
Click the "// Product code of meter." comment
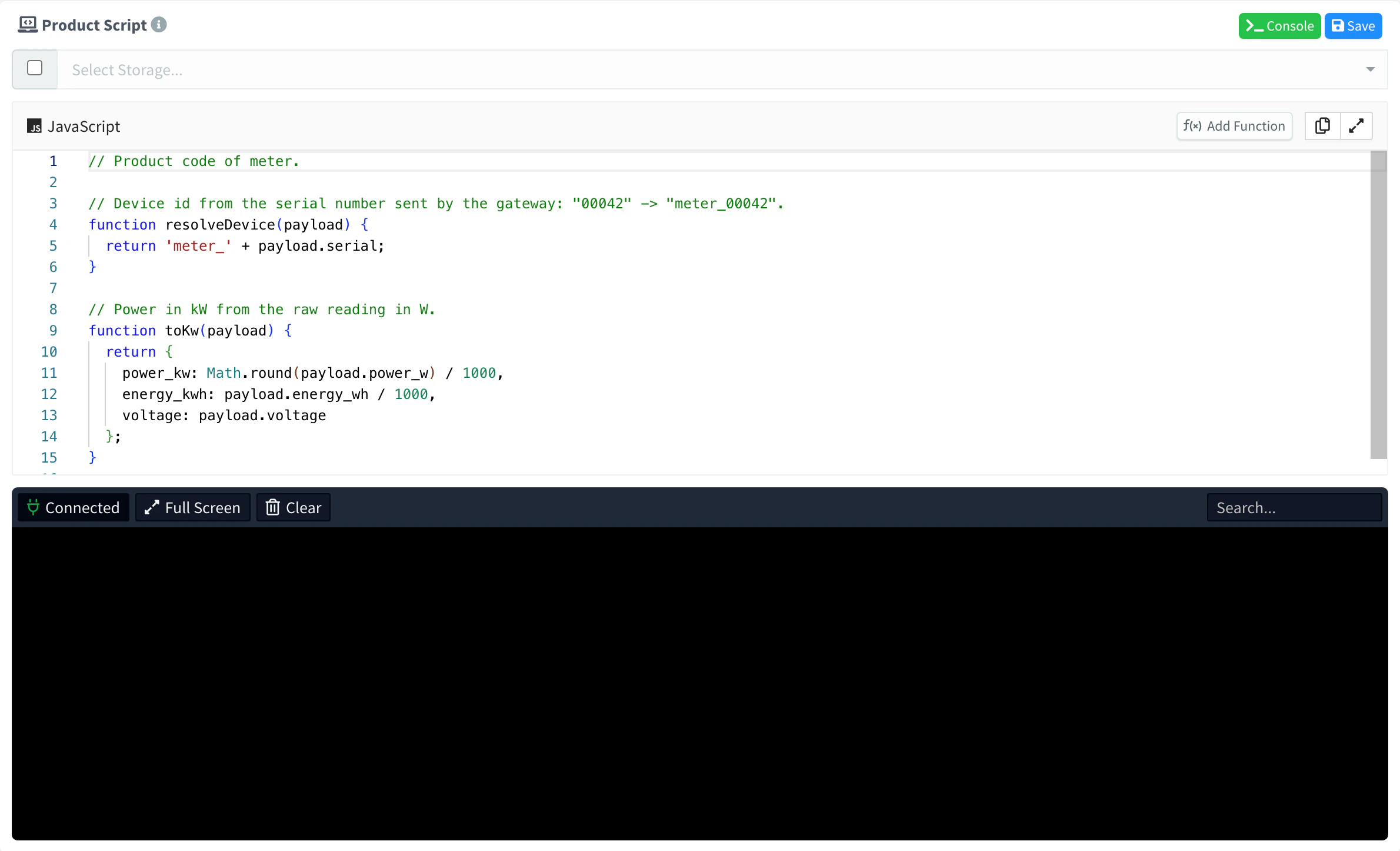point(194,161)
